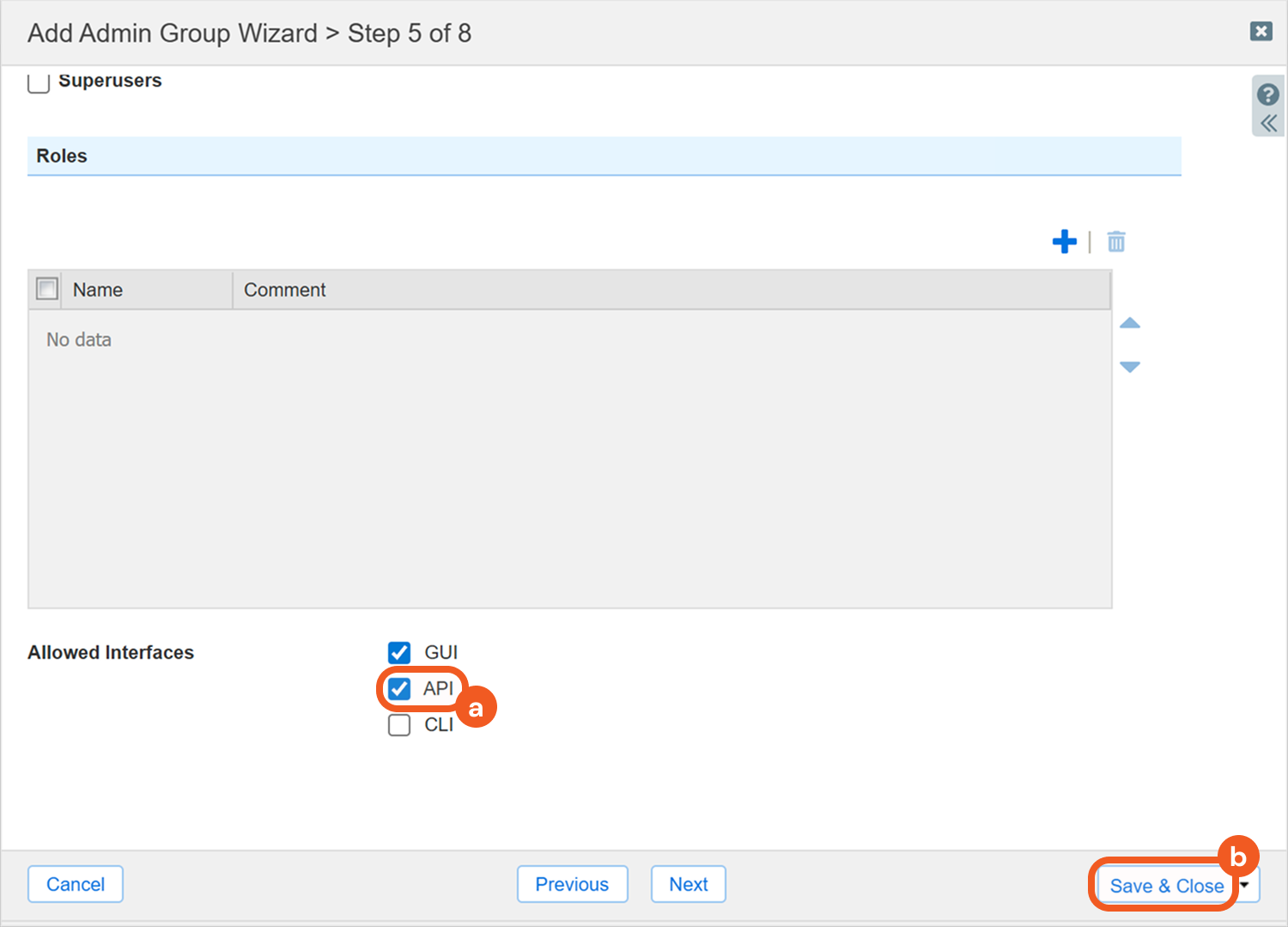This screenshot has width=1288, height=927.
Task: Click the Roles section header
Action: click(x=62, y=156)
